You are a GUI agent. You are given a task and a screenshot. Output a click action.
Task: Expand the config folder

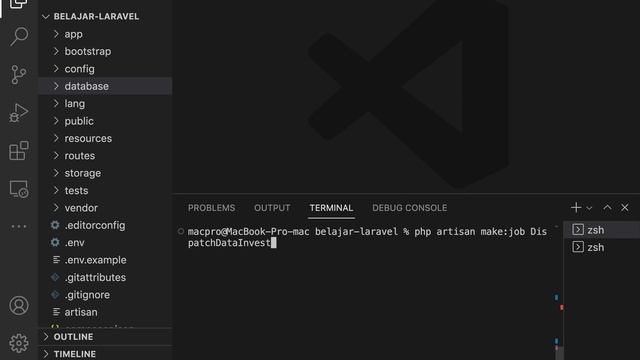pyautogui.click(x=105, y=69)
